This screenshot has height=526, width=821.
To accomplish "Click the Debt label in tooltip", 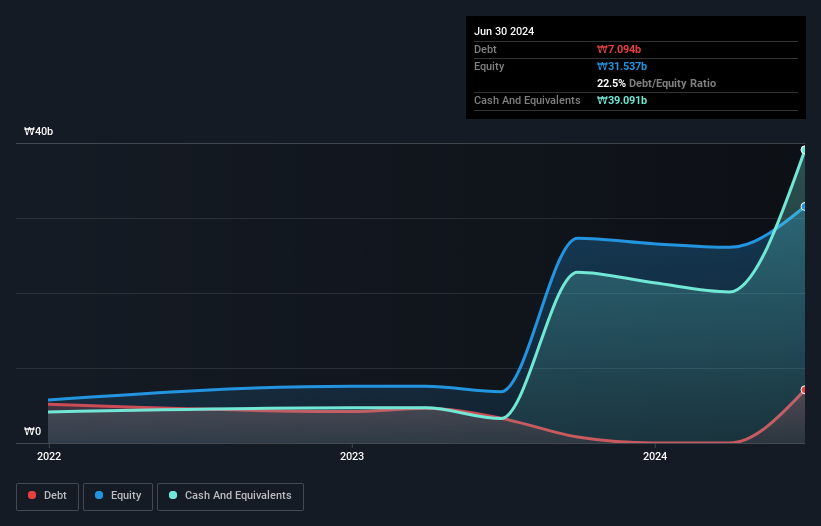I will [485, 49].
